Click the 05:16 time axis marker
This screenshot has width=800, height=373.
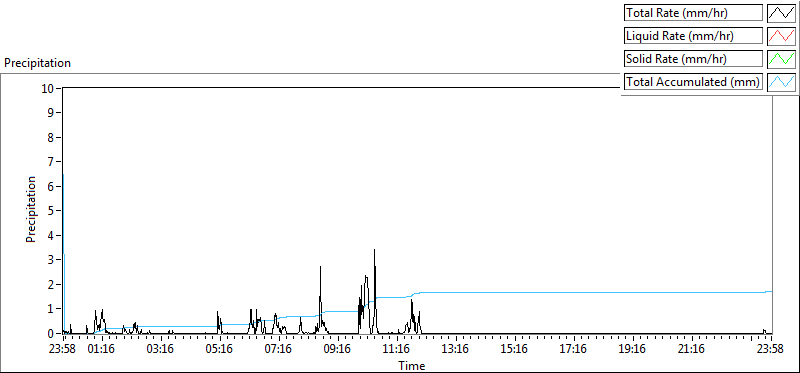click(220, 350)
